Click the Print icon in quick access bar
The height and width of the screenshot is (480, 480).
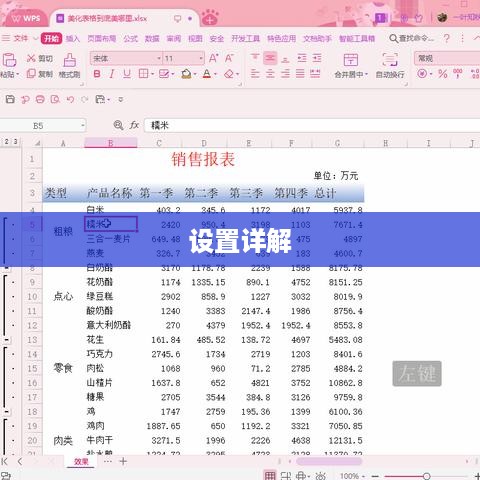coord(40,99)
